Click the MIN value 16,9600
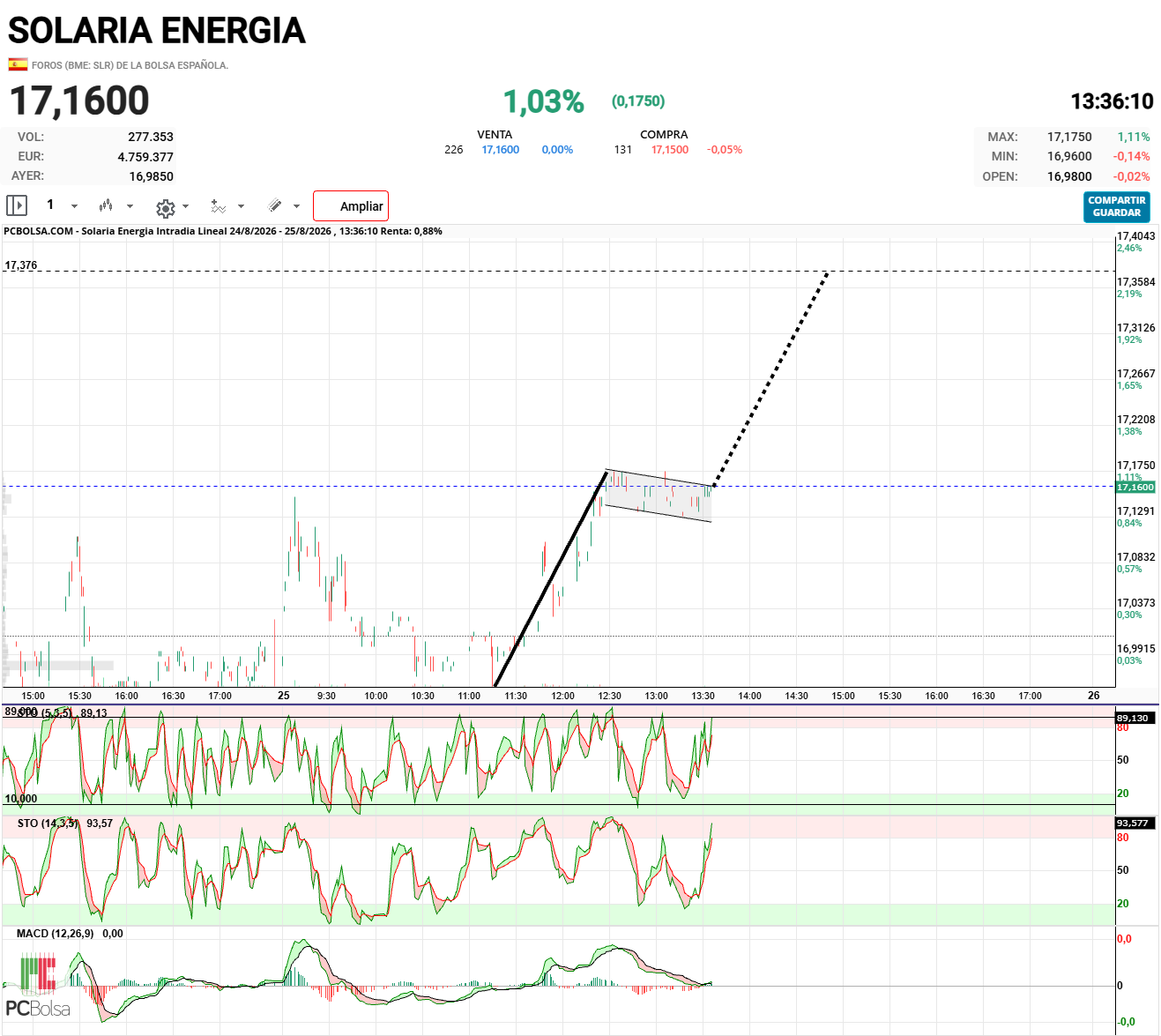1161x1036 pixels. coord(1069,156)
